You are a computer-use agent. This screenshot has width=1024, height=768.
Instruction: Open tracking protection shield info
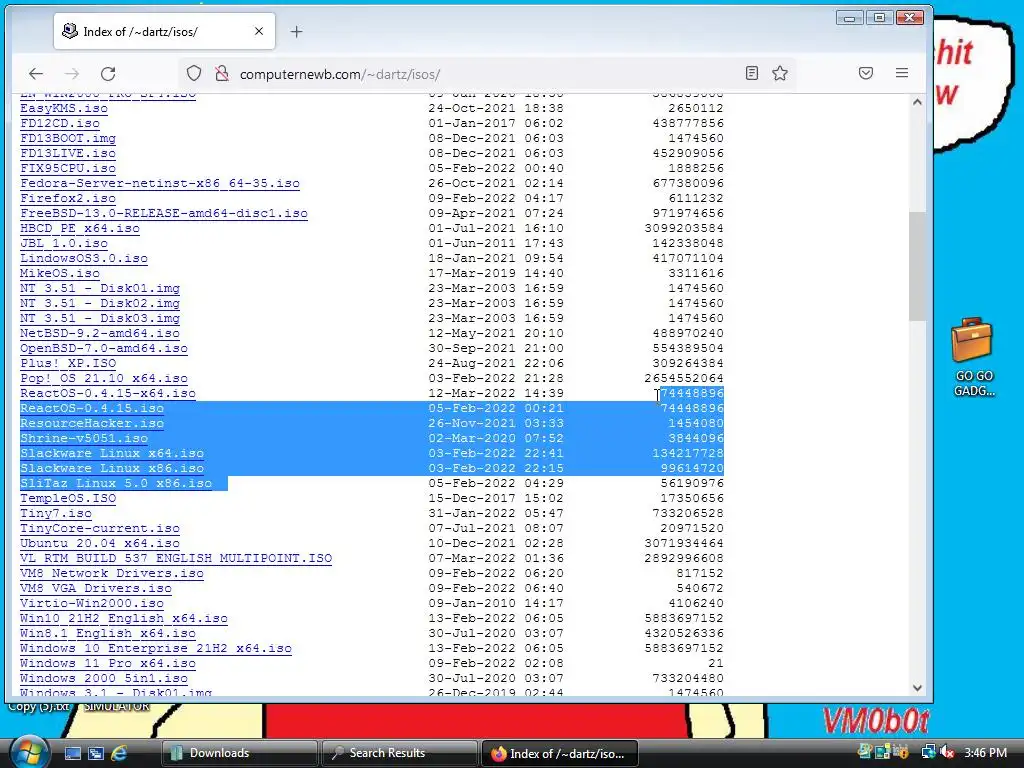point(194,73)
